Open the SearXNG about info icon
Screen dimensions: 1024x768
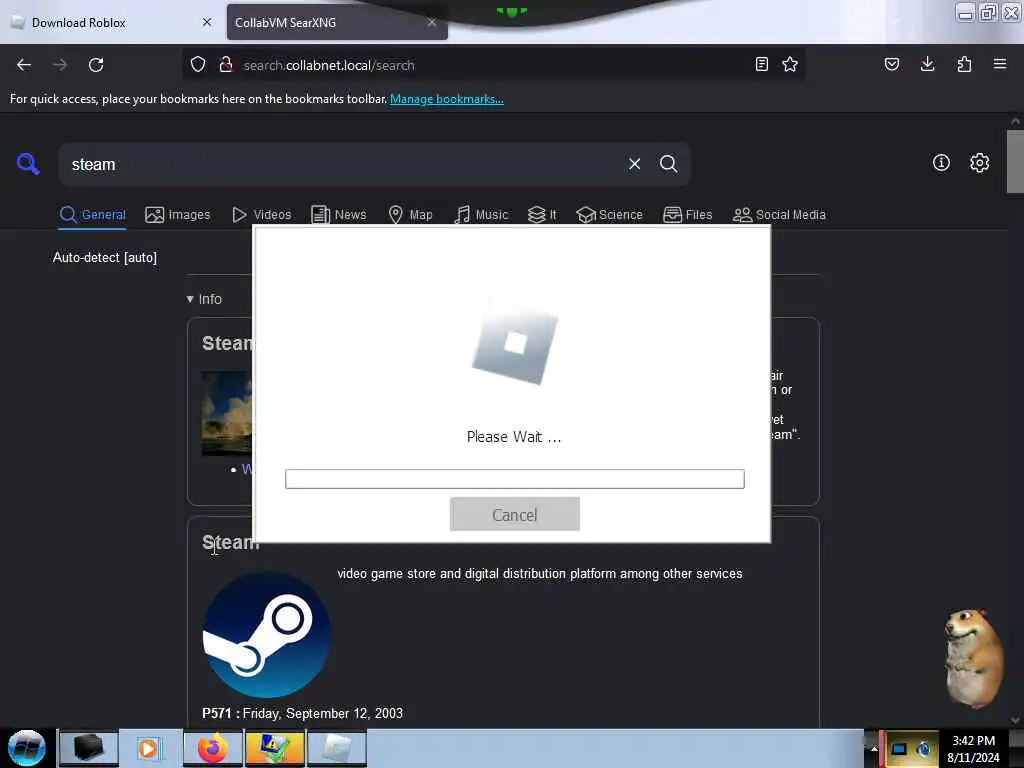941,163
